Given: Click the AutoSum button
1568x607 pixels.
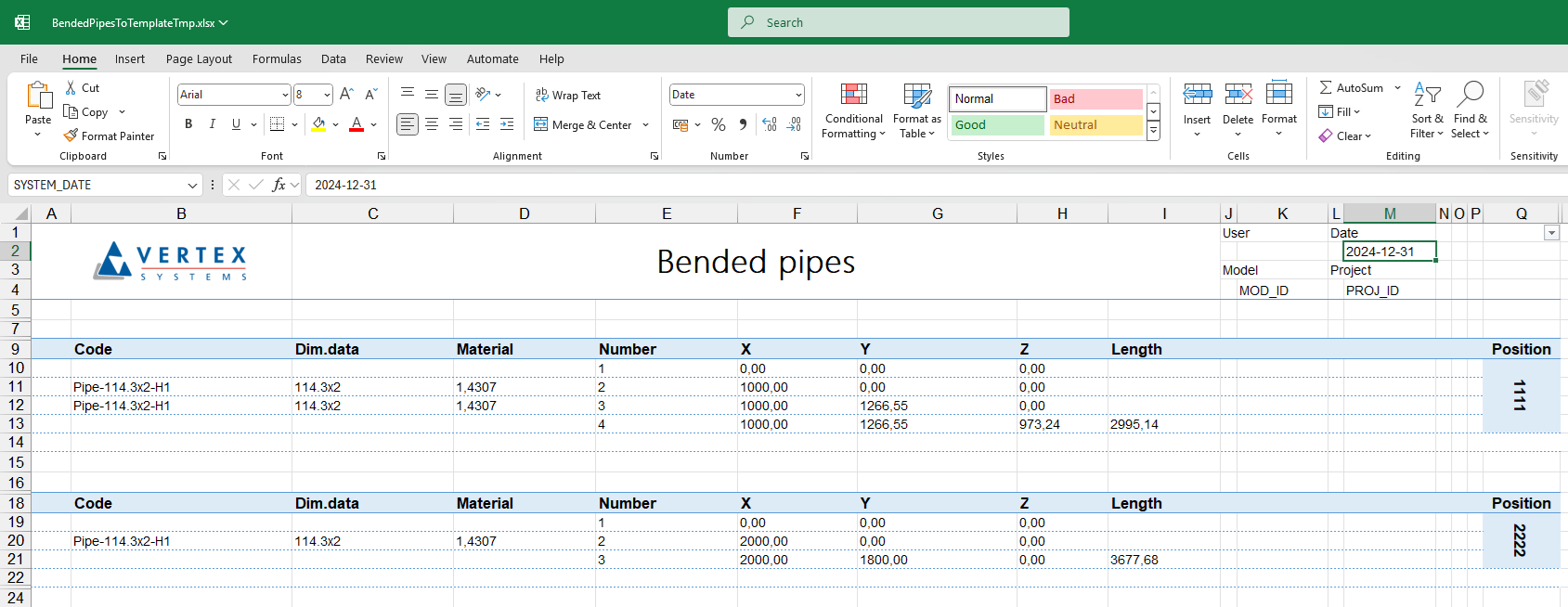Looking at the screenshot, I should tap(1352, 87).
